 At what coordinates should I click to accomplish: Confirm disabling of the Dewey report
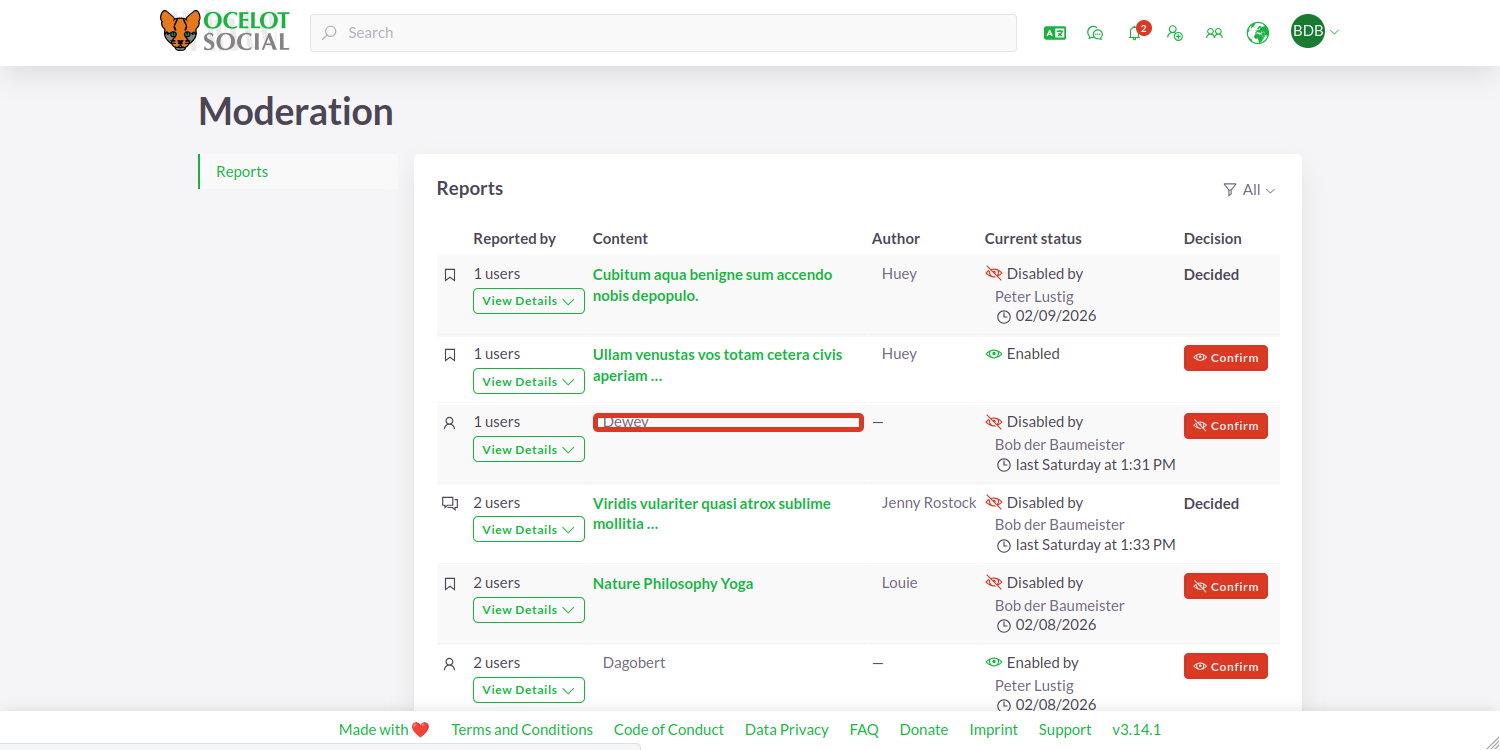pyautogui.click(x=1225, y=426)
